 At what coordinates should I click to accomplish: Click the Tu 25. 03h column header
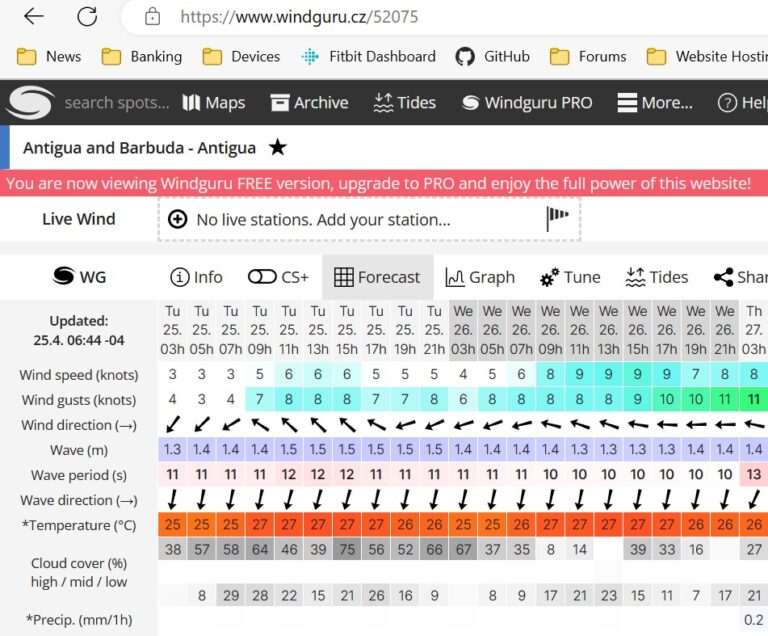pos(172,330)
